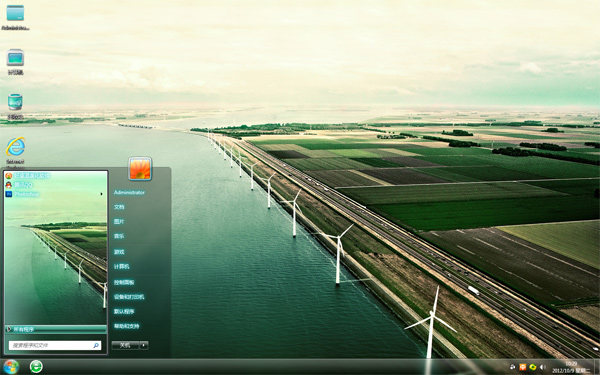Open the Internet Explorer desktop shortcut
Image resolution: width=600 pixels, height=375 pixels.
pos(15,147)
